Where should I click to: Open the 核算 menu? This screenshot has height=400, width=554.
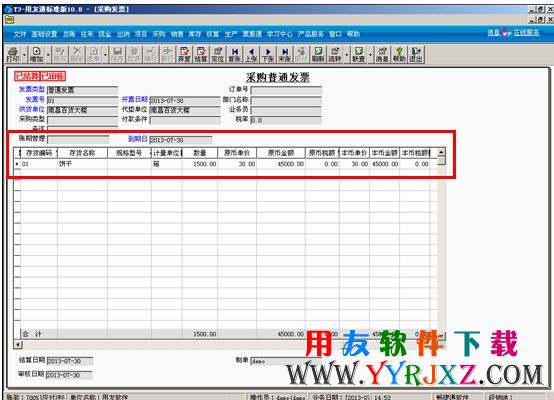[213, 34]
